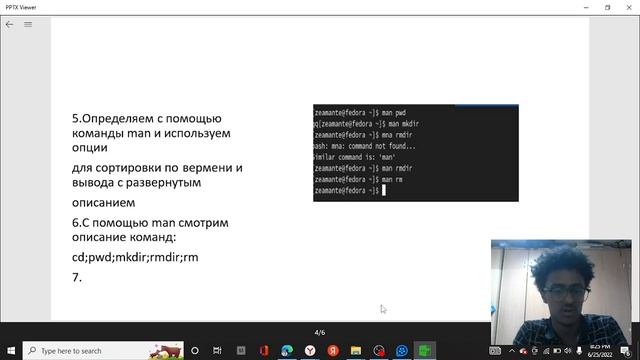Open Cortana circle icon on taskbar
The image size is (640, 360).
click(x=195, y=351)
